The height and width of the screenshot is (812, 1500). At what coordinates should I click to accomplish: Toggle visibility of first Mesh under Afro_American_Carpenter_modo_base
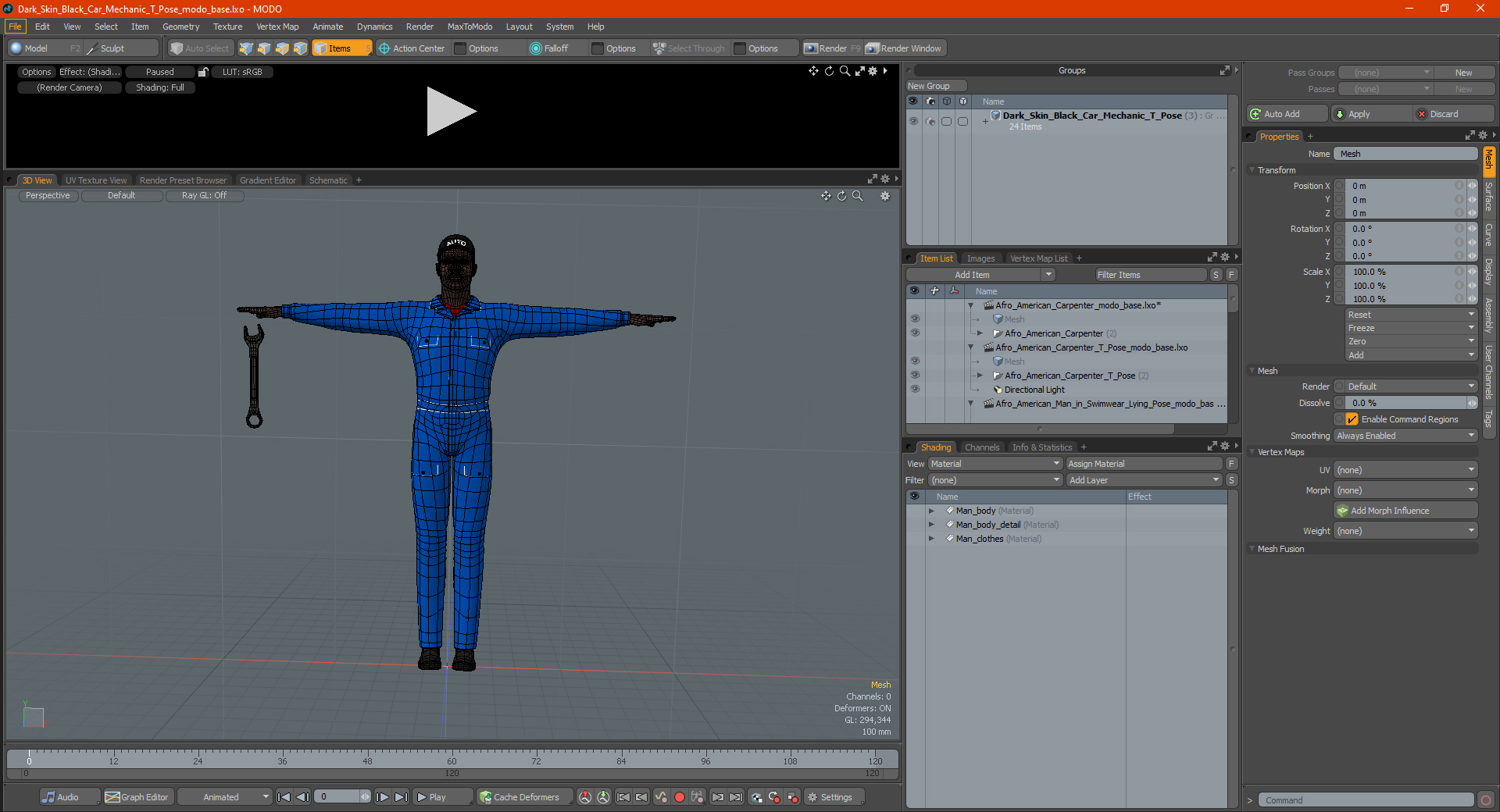pos(915,319)
